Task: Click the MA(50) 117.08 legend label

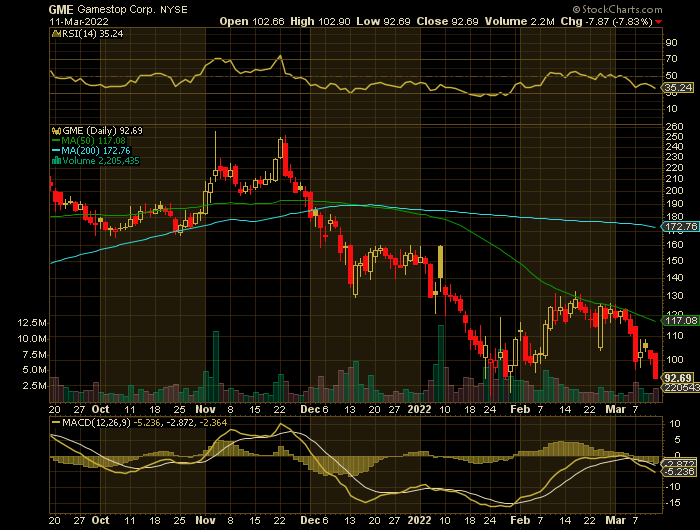Action: point(94,141)
